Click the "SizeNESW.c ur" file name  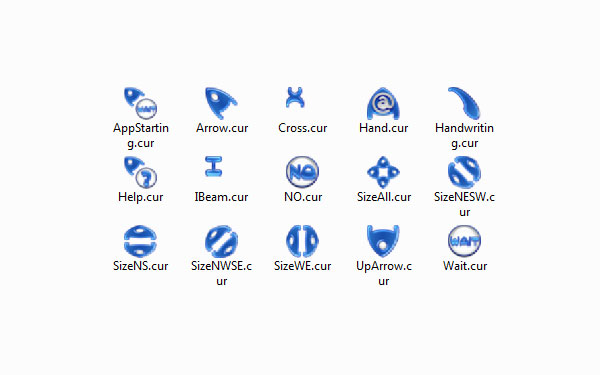[464, 204]
